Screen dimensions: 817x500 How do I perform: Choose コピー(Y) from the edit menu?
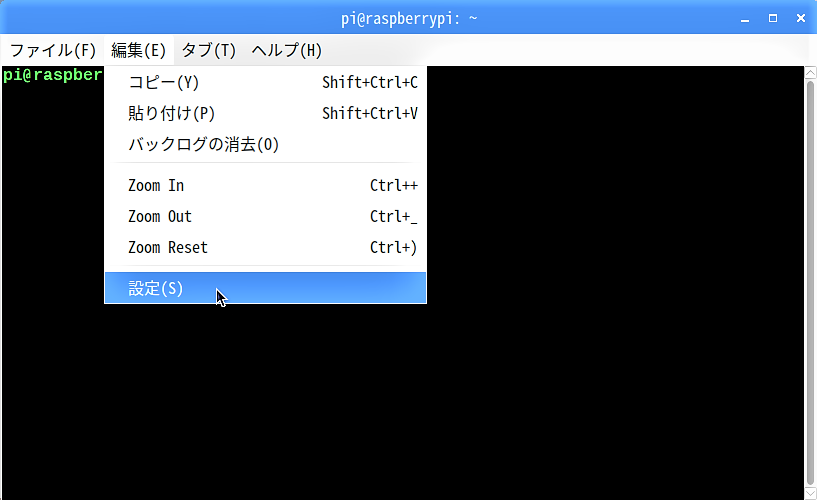[265, 82]
